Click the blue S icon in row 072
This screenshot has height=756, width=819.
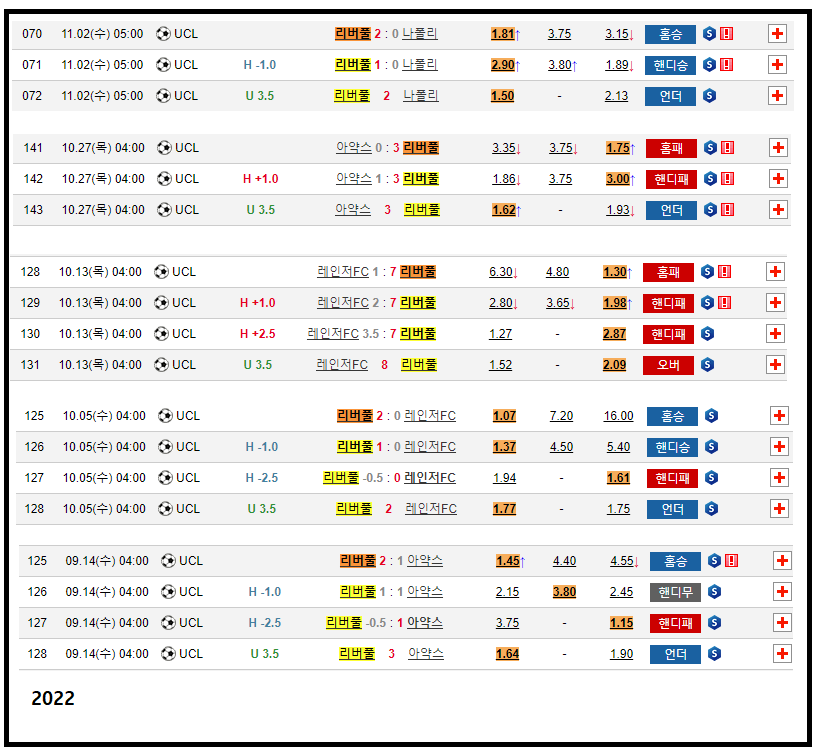(709, 96)
